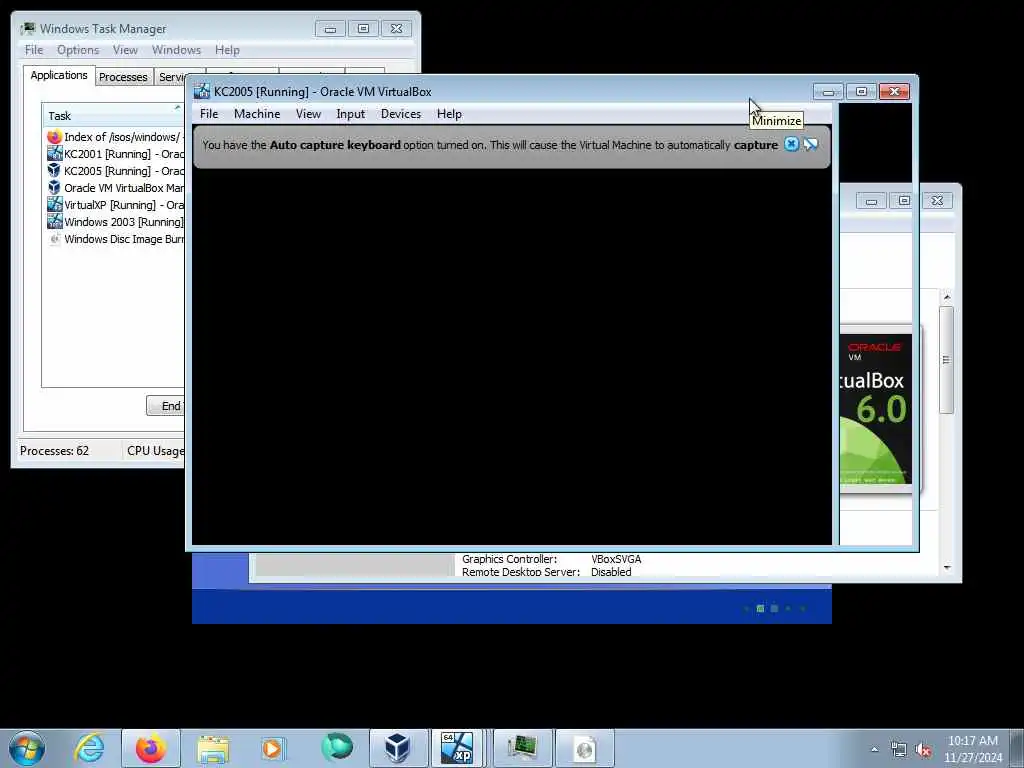This screenshot has width=1024, height=768.
Task: Select 'Windows Disc Image Burner' task row
Action: coord(115,239)
